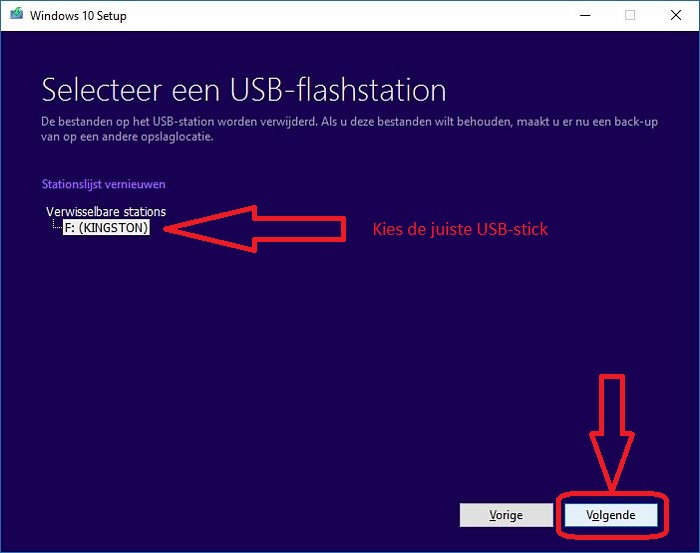Click the tree connector beside F: (KINGSTON)
This screenshot has height=553, width=700.
point(57,224)
